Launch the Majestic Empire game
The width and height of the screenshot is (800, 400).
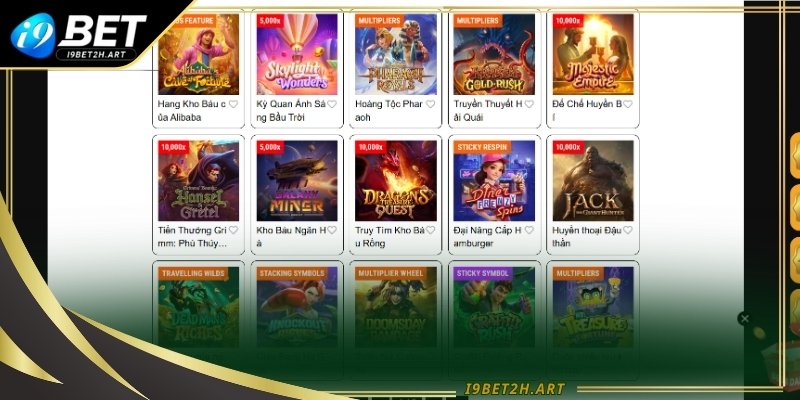coord(593,54)
